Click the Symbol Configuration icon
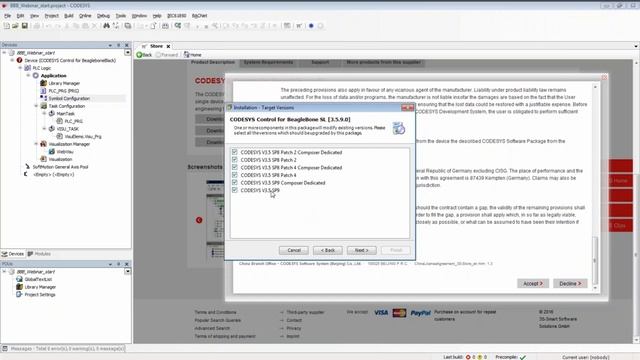 point(43,98)
